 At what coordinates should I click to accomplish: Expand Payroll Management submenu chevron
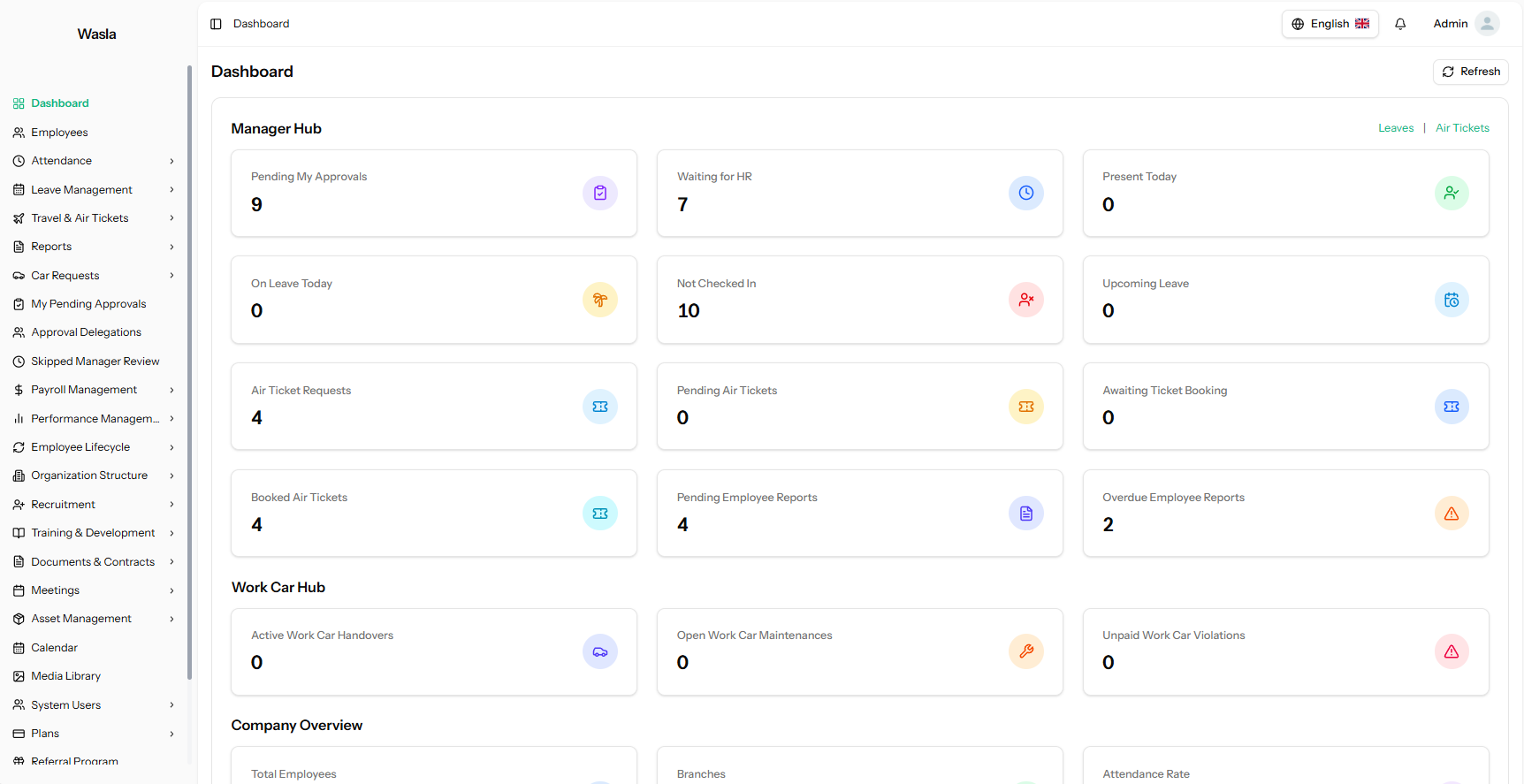[171, 390]
